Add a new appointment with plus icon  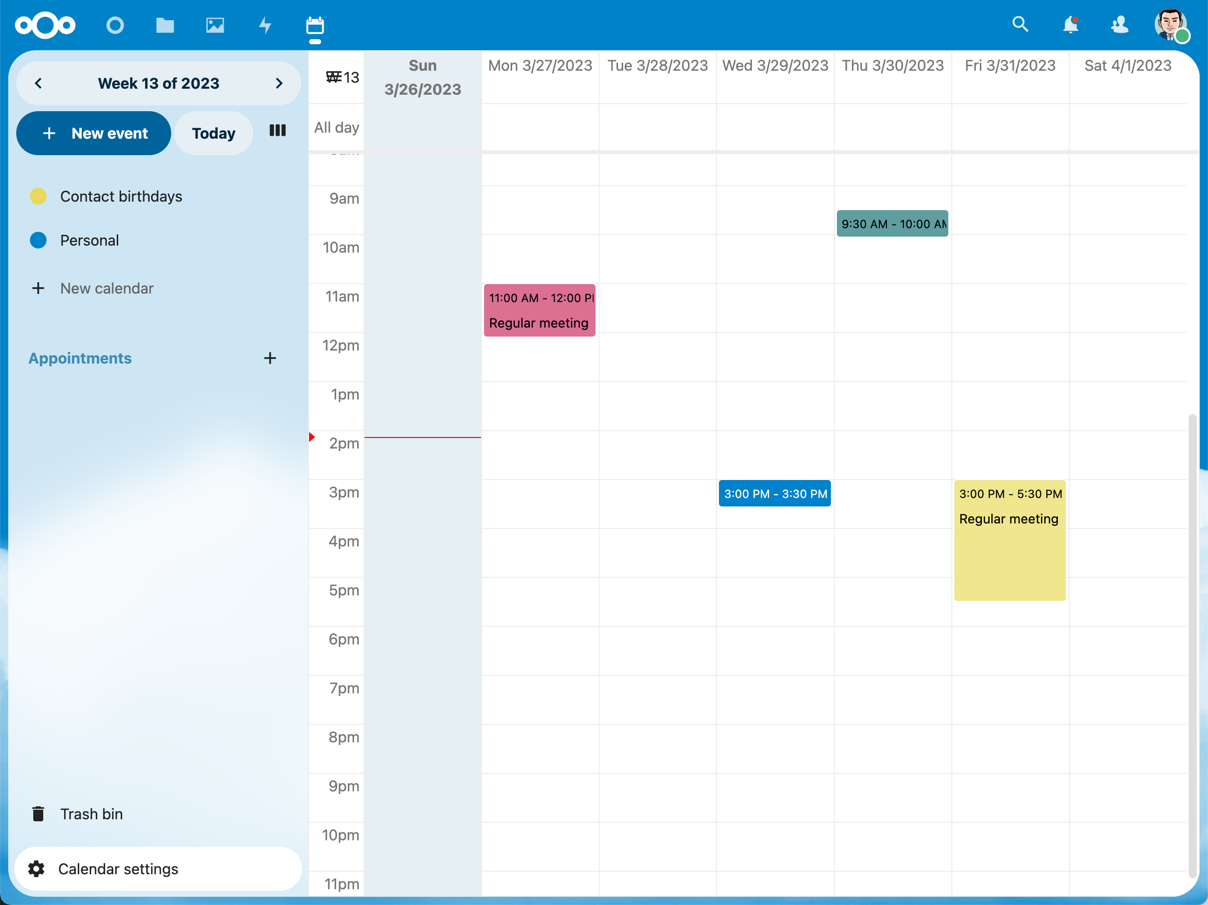270,358
